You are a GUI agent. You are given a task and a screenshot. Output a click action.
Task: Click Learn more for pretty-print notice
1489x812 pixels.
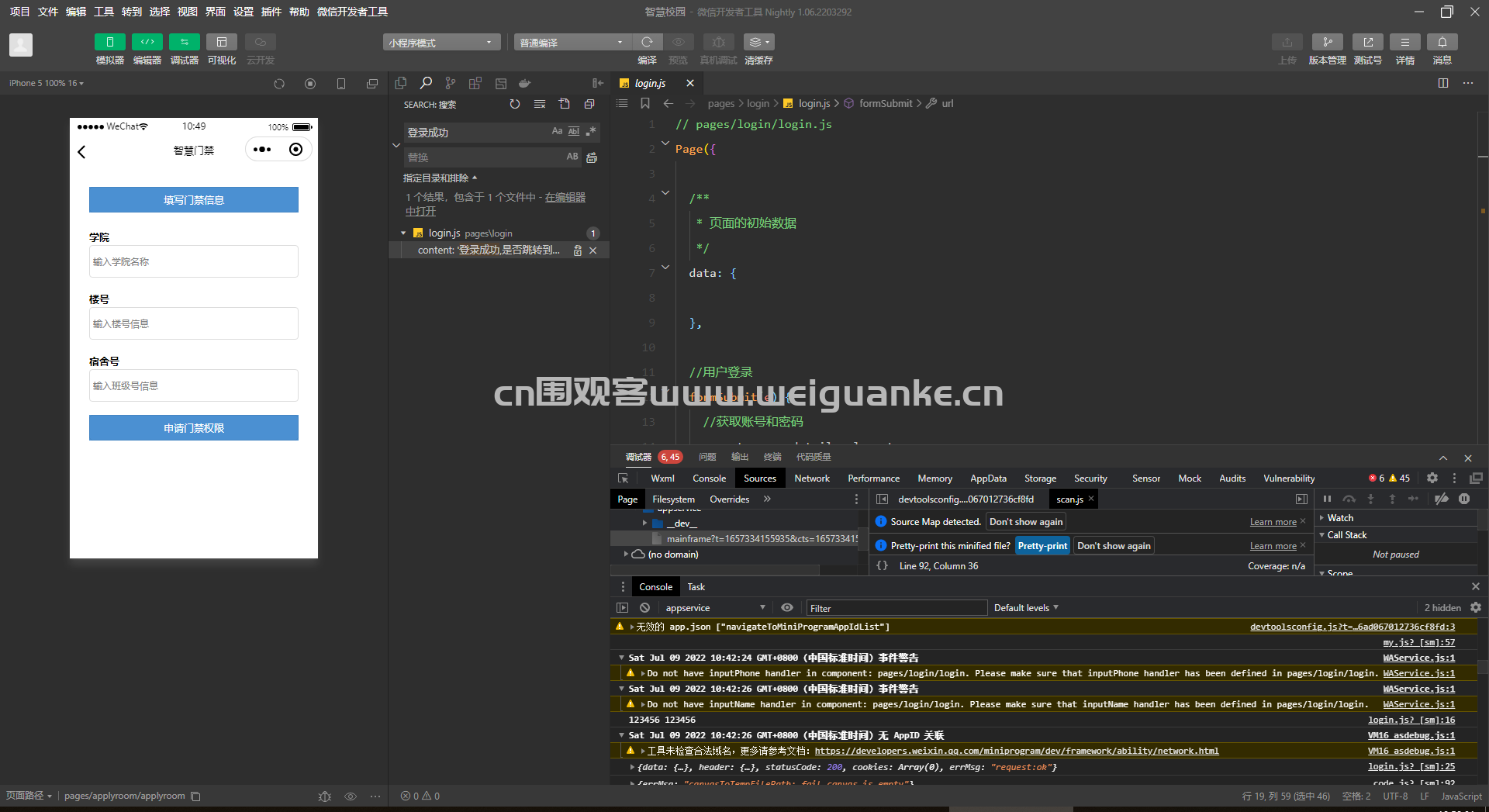click(1273, 546)
